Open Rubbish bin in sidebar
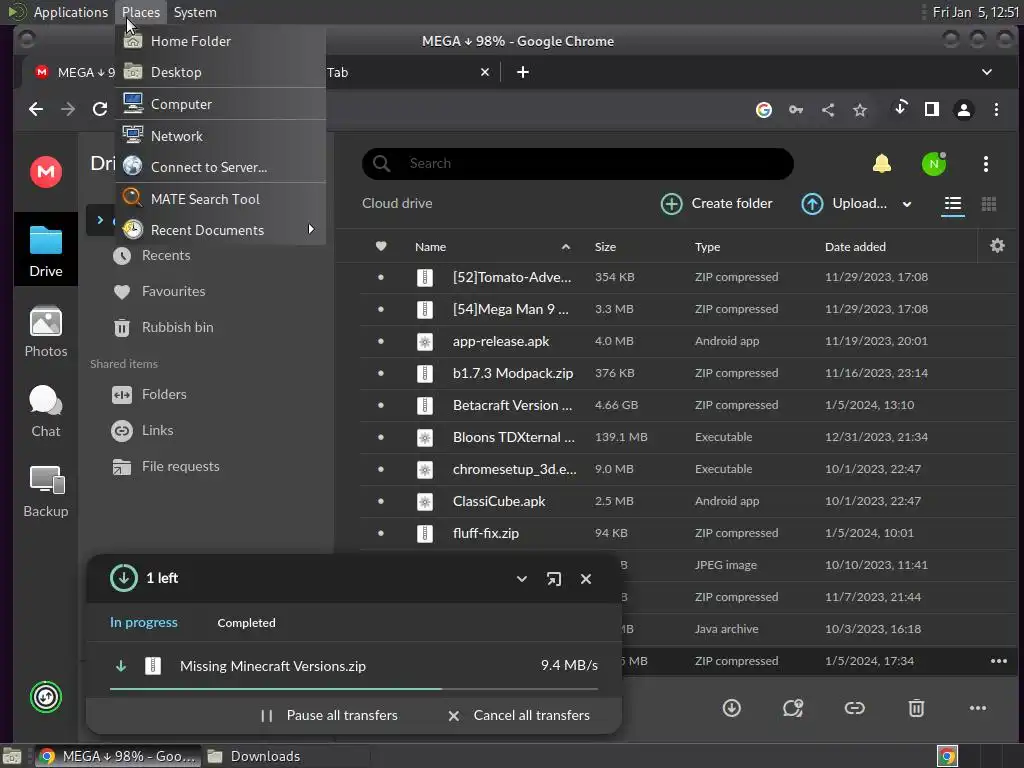 (x=163, y=327)
